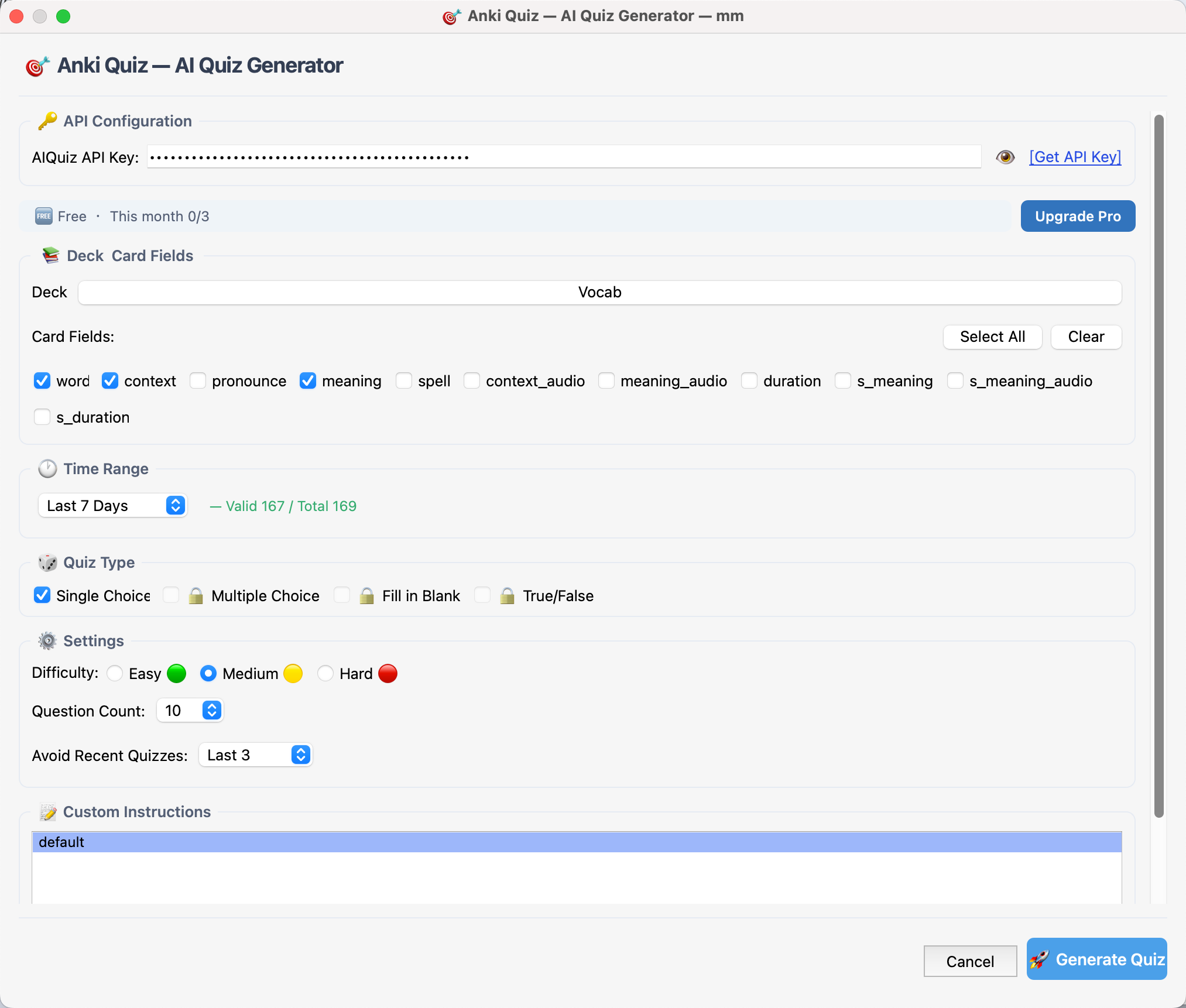
Task: Click the locked Multiple Choice checkbox
Action: point(171,595)
